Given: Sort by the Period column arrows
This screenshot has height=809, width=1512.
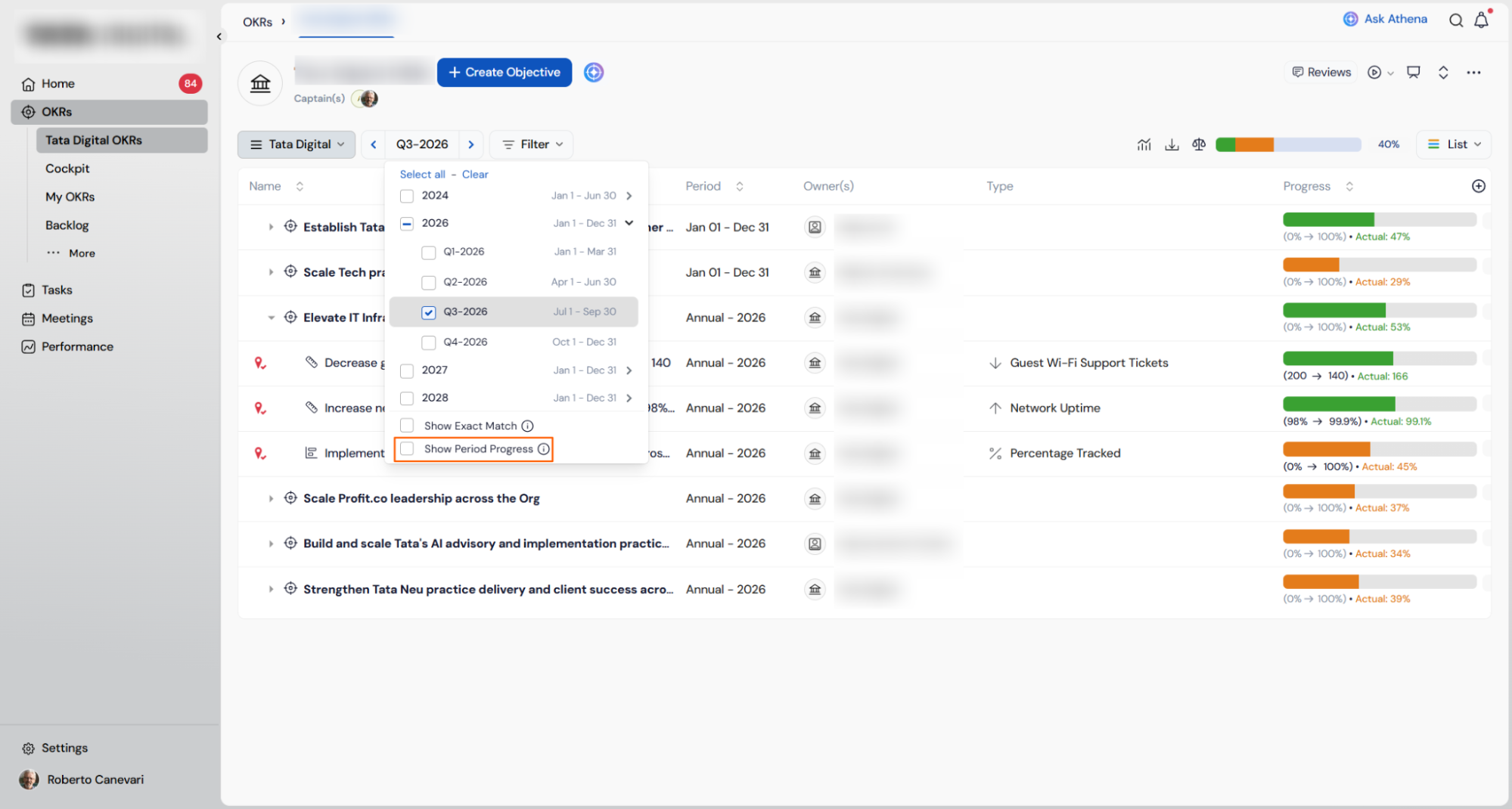Looking at the screenshot, I should tap(740, 186).
